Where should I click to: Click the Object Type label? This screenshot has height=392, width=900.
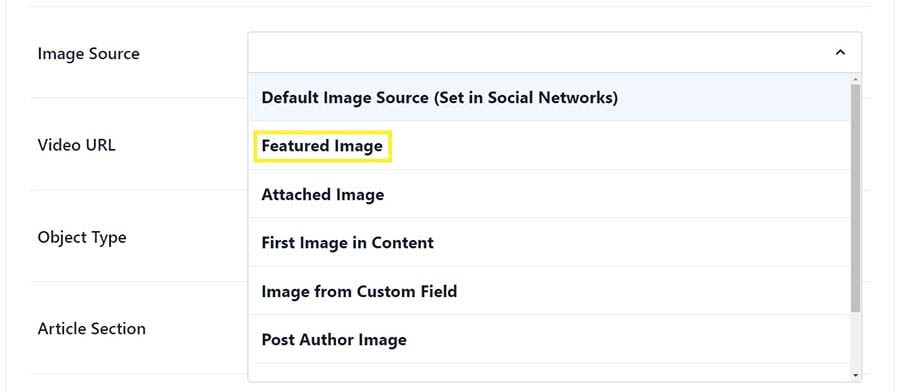tap(82, 237)
